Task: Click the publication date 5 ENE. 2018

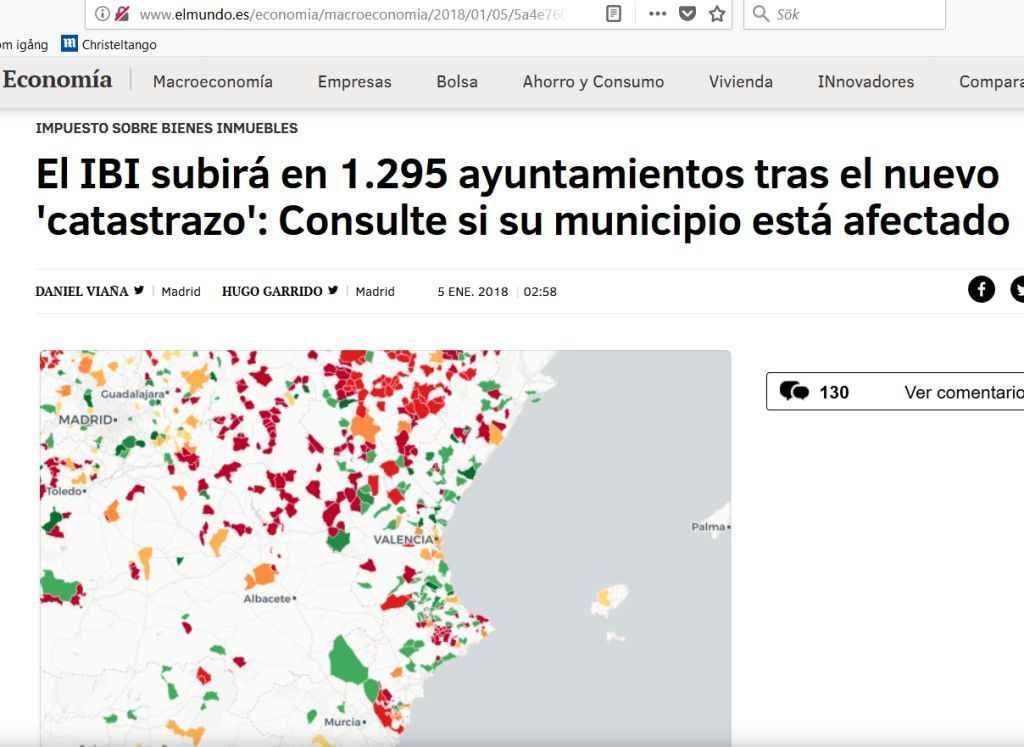Action: point(473,292)
